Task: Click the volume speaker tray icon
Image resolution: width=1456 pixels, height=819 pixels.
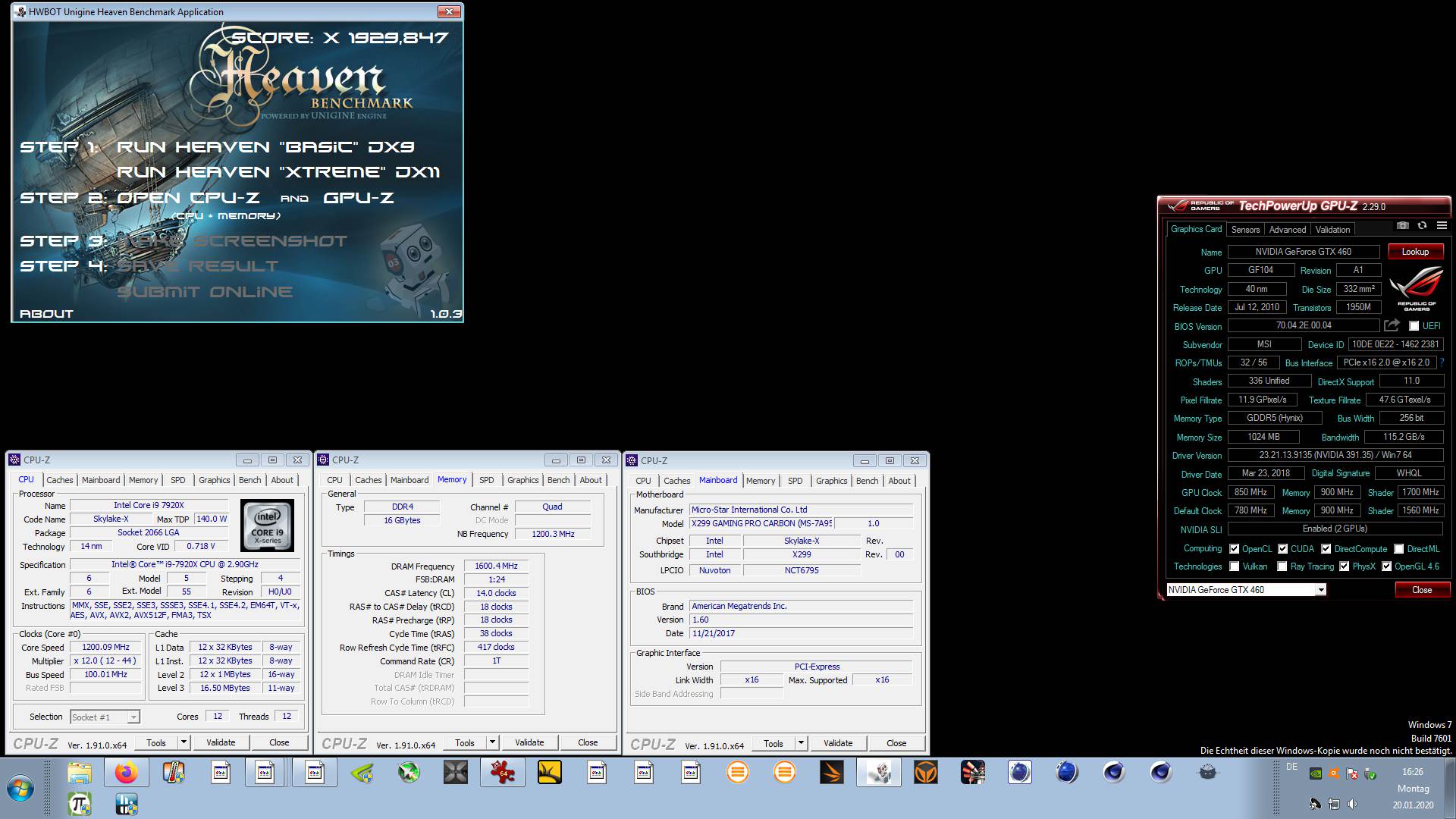Action: [1352, 804]
